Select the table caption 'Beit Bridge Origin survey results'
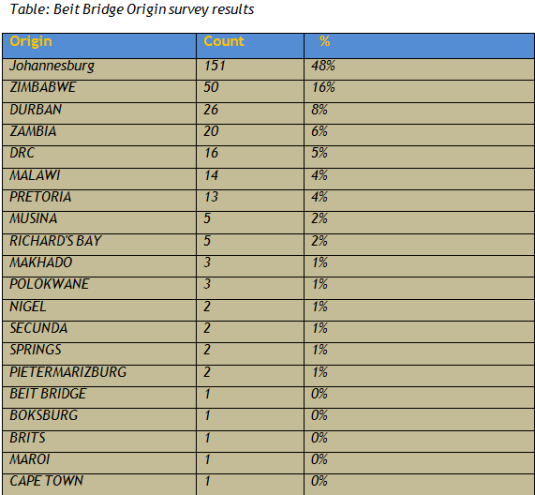The width and height of the screenshot is (535, 495). (154, 9)
